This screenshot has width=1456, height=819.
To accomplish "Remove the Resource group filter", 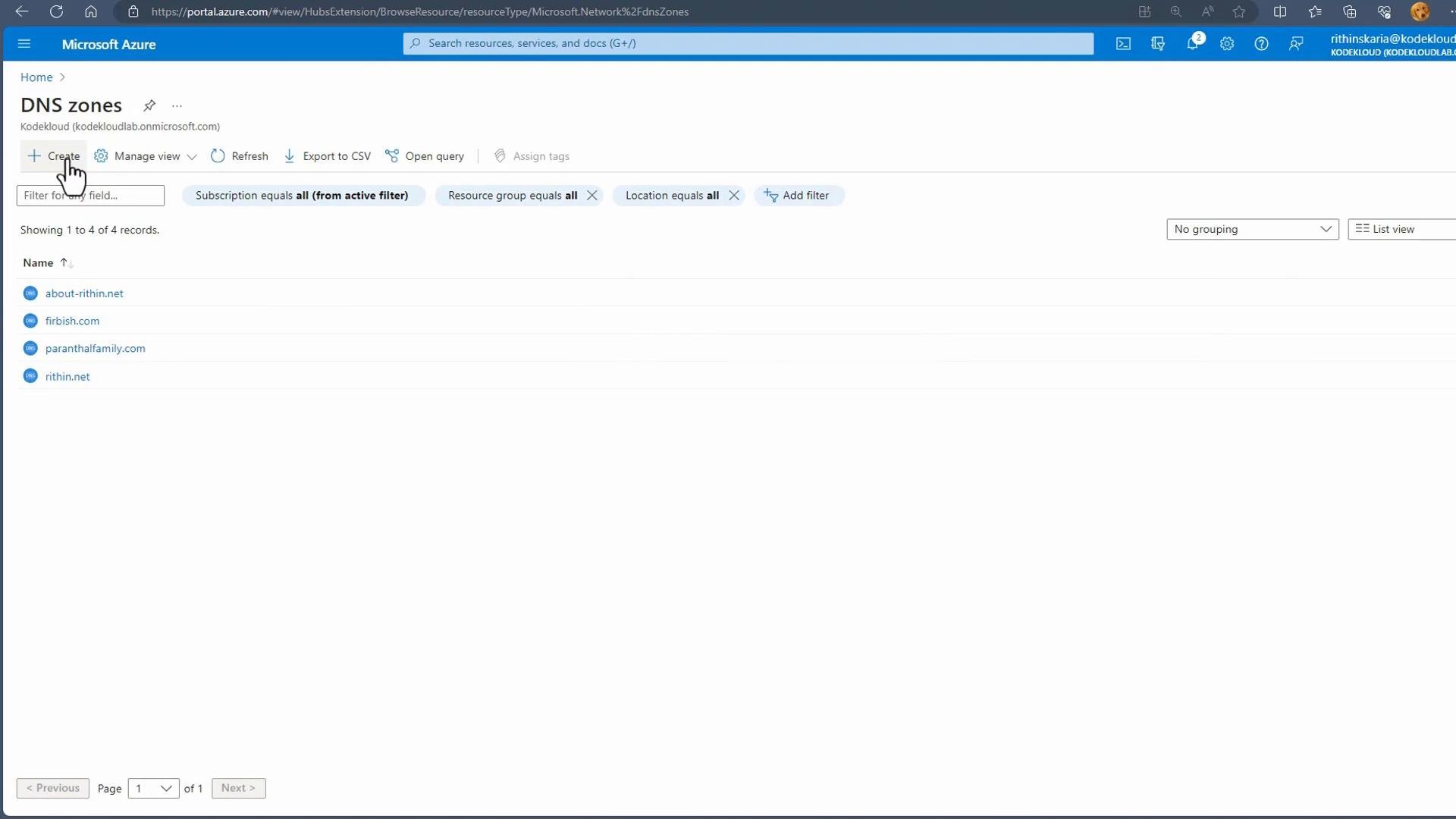I will tap(592, 196).
